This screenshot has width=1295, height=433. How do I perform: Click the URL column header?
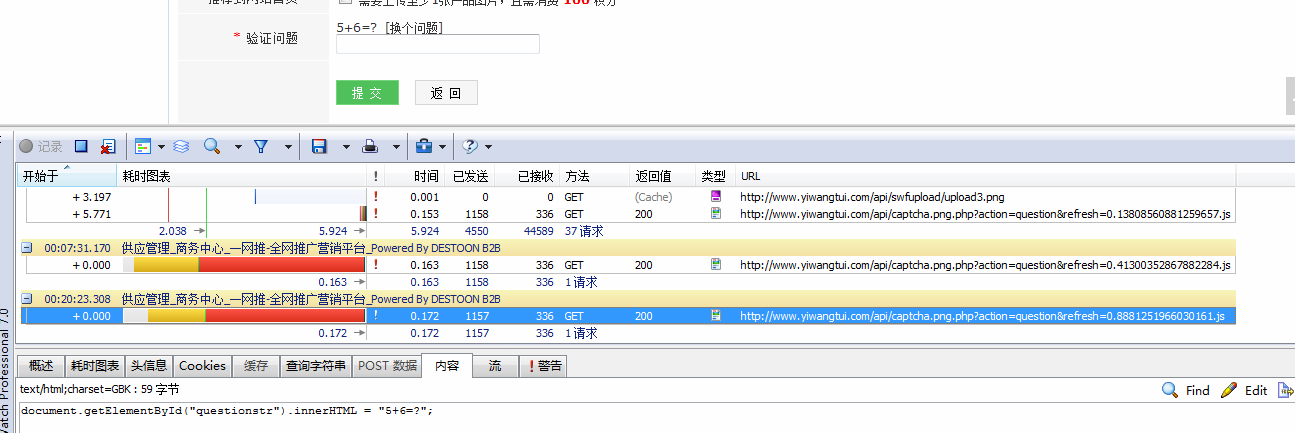pos(985,176)
